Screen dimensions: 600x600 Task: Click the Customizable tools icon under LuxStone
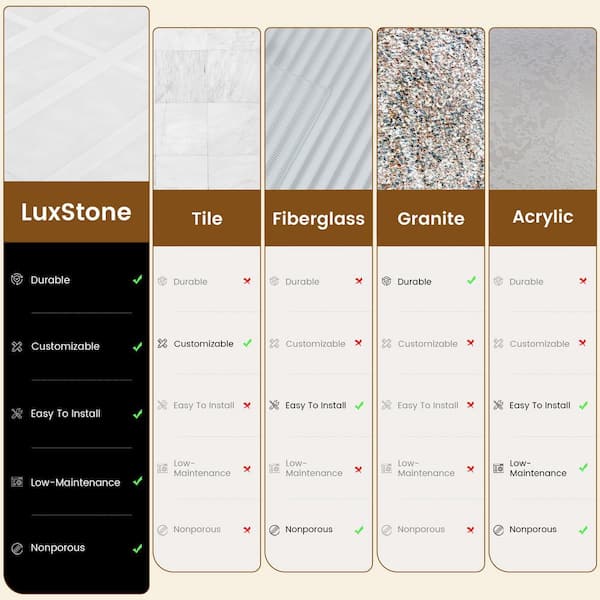[16, 347]
